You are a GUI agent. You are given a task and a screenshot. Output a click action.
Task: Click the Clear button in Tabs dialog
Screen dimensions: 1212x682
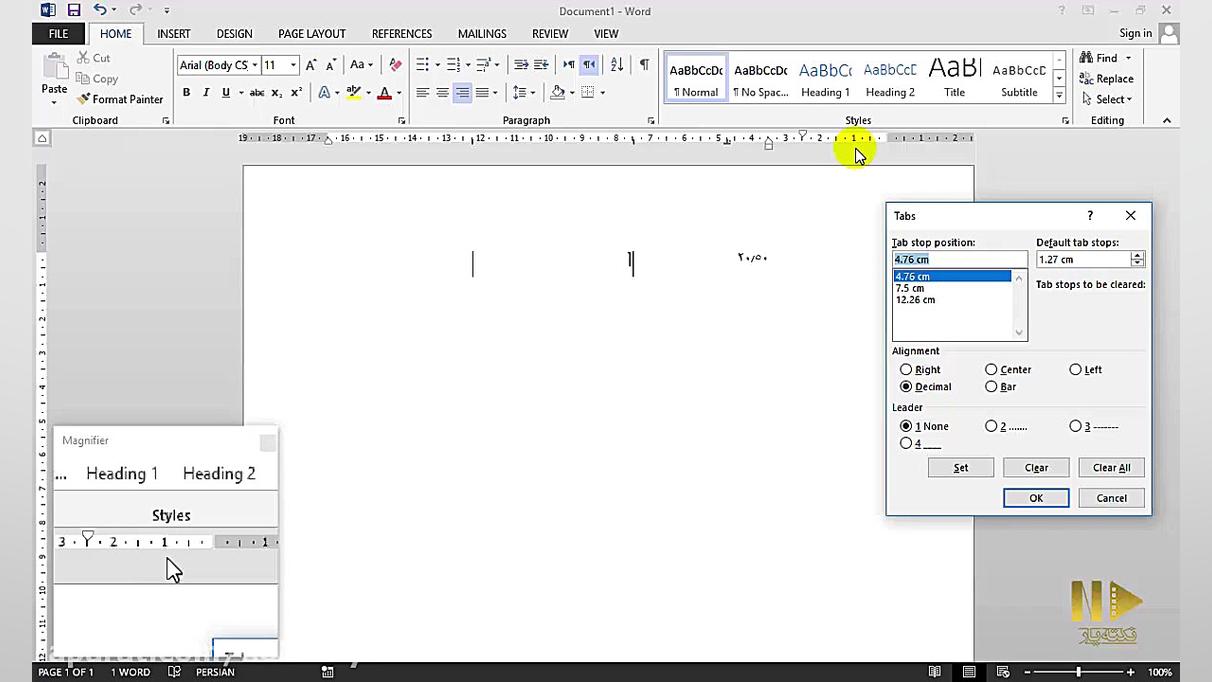coord(1036,468)
